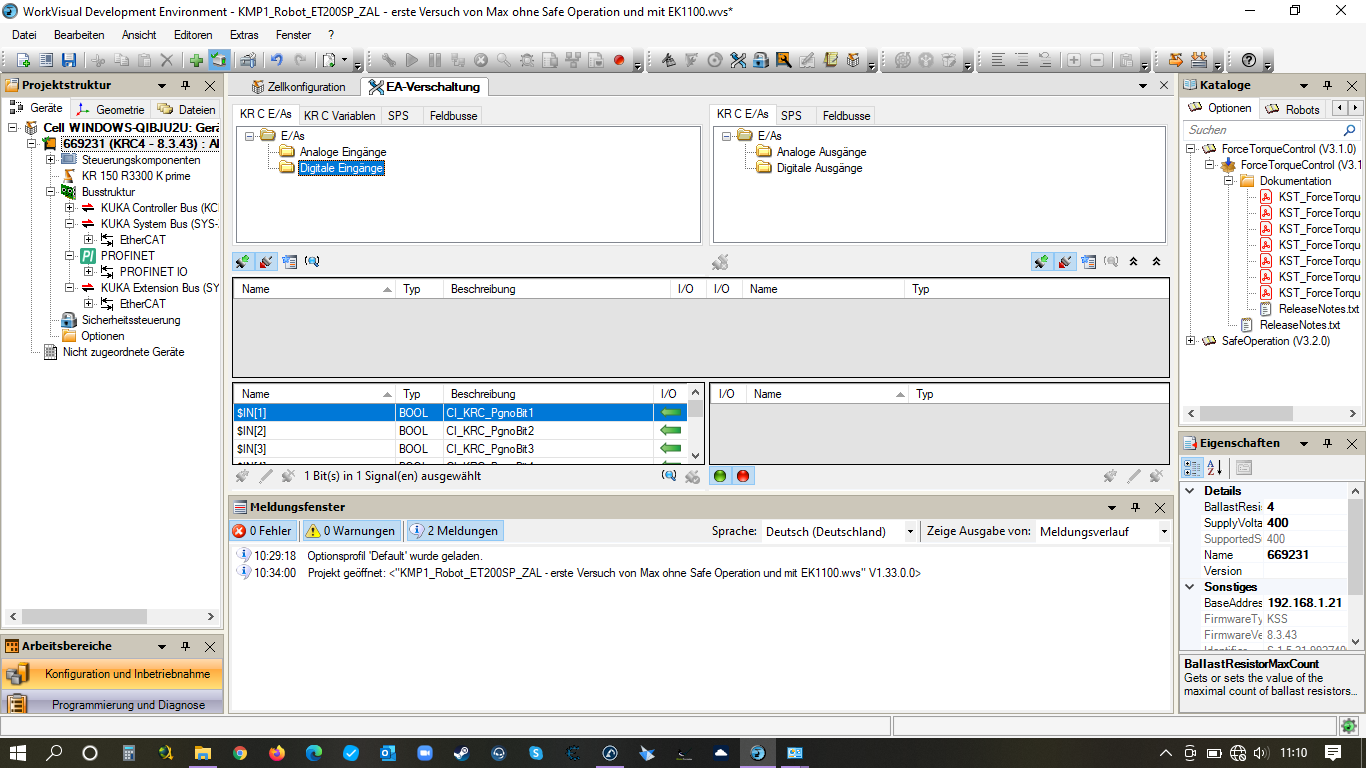
Task: Toggle the 0 Fehler filter button
Action: pyautogui.click(x=264, y=532)
